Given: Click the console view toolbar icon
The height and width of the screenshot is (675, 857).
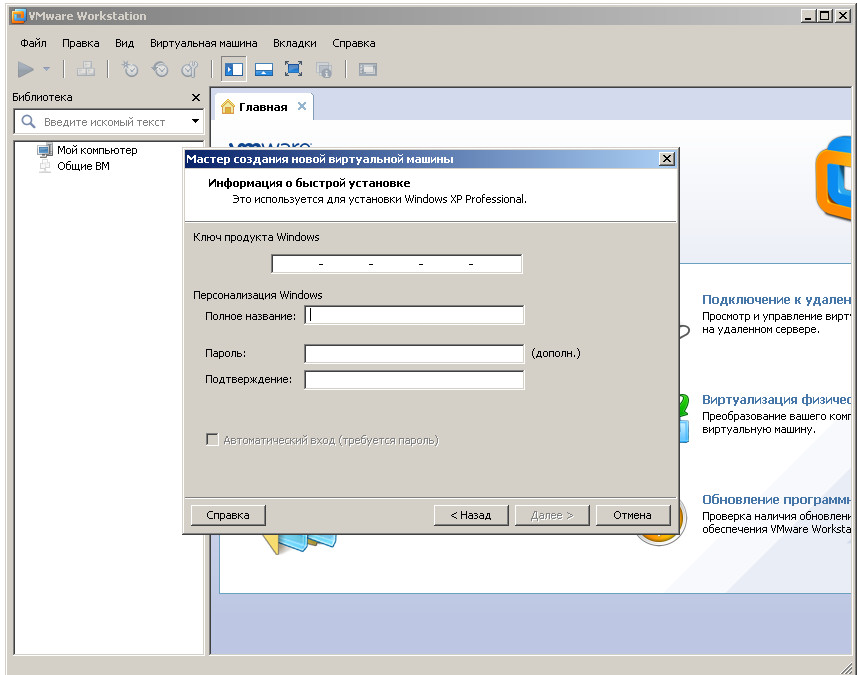Looking at the screenshot, I should (368, 69).
